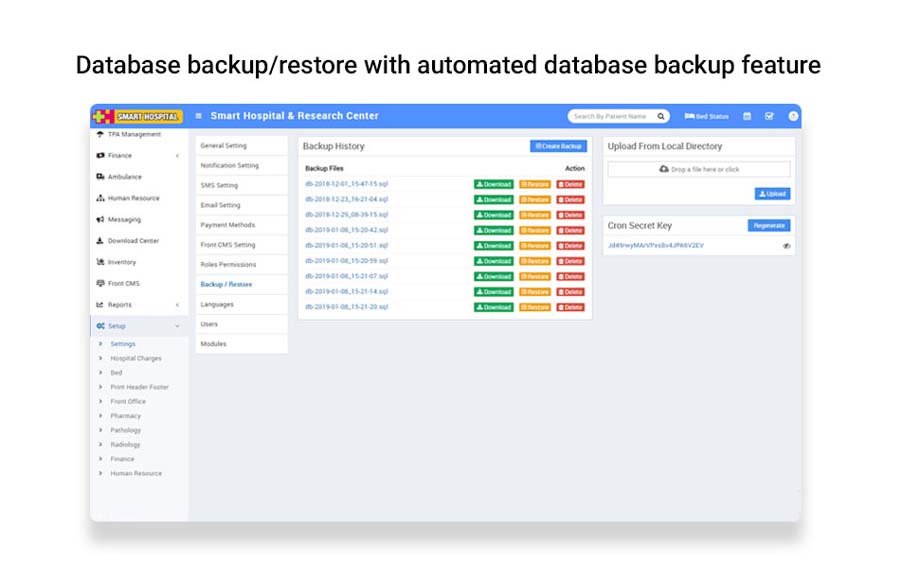
Task: Open the task checklist icon in header
Action: click(x=769, y=116)
